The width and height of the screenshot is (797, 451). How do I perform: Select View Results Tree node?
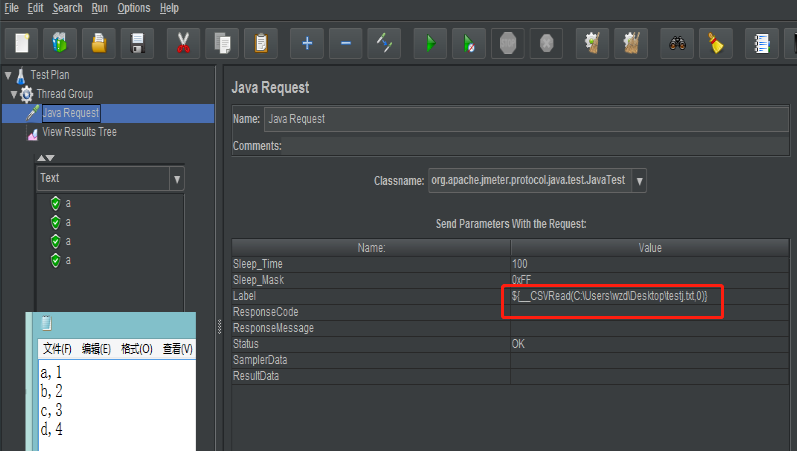click(x=79, y=132)
